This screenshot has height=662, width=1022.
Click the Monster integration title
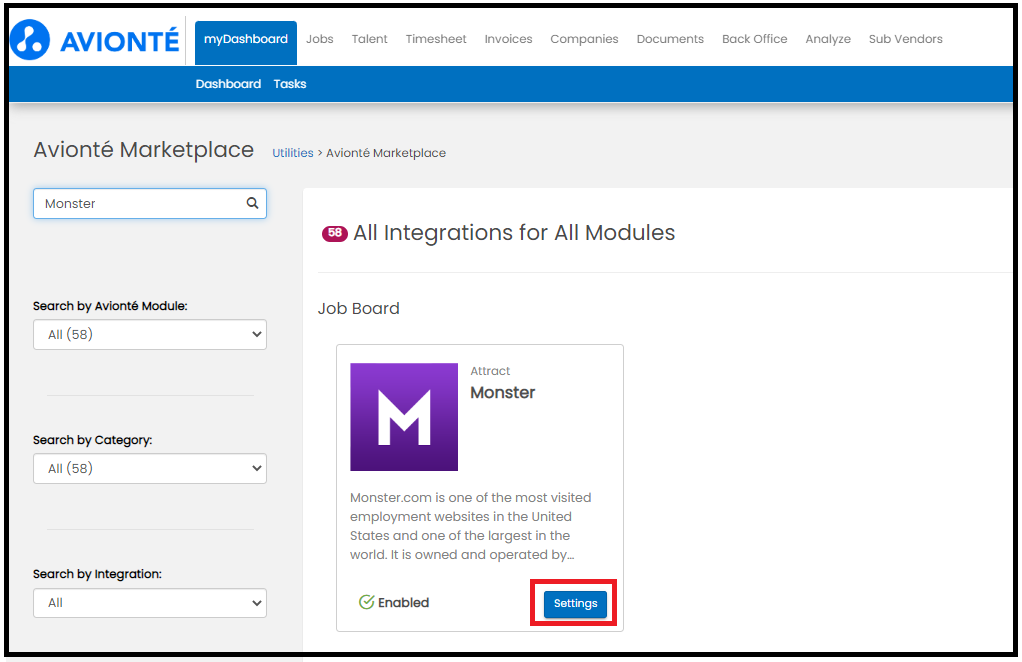[x=503, y=392]
